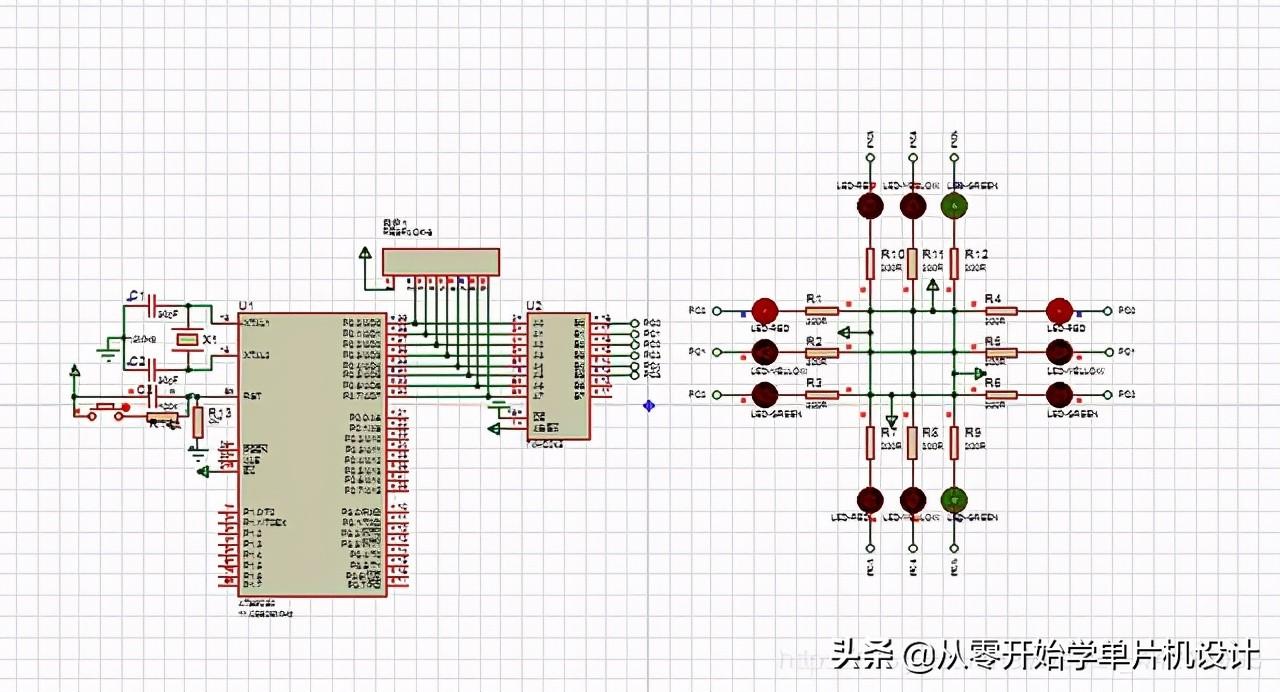The image size is (1280, 692).
Task: Click the U2 reference label
Action: click(x=535, y=306)
